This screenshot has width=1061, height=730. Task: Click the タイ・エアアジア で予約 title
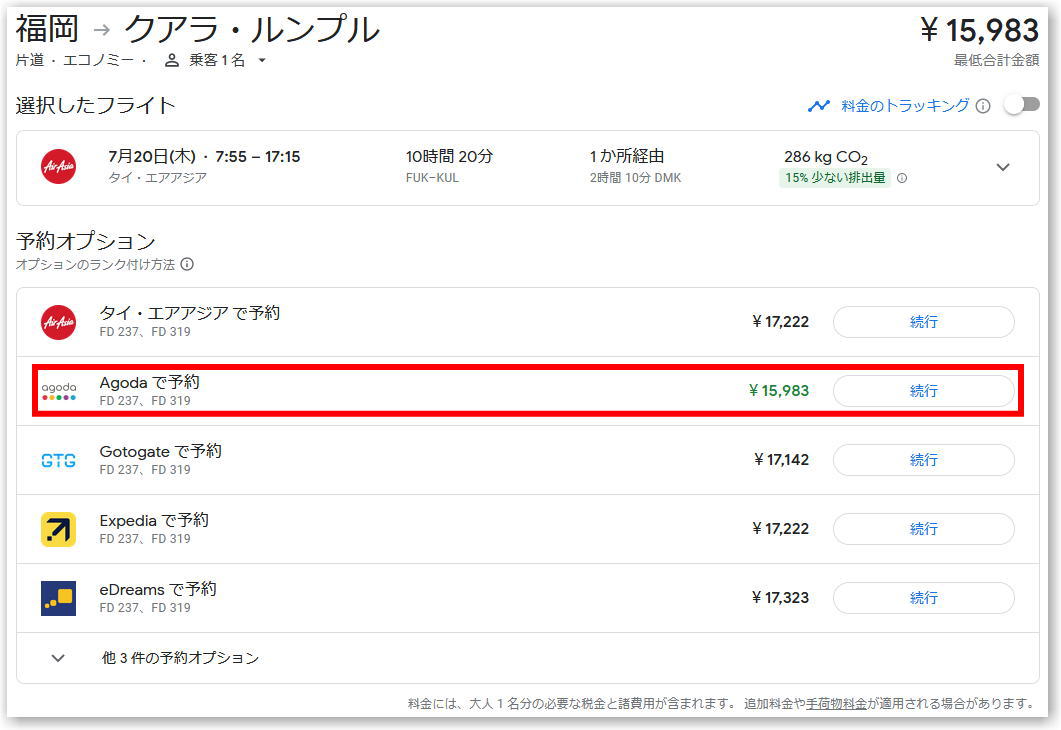point(189,313)
